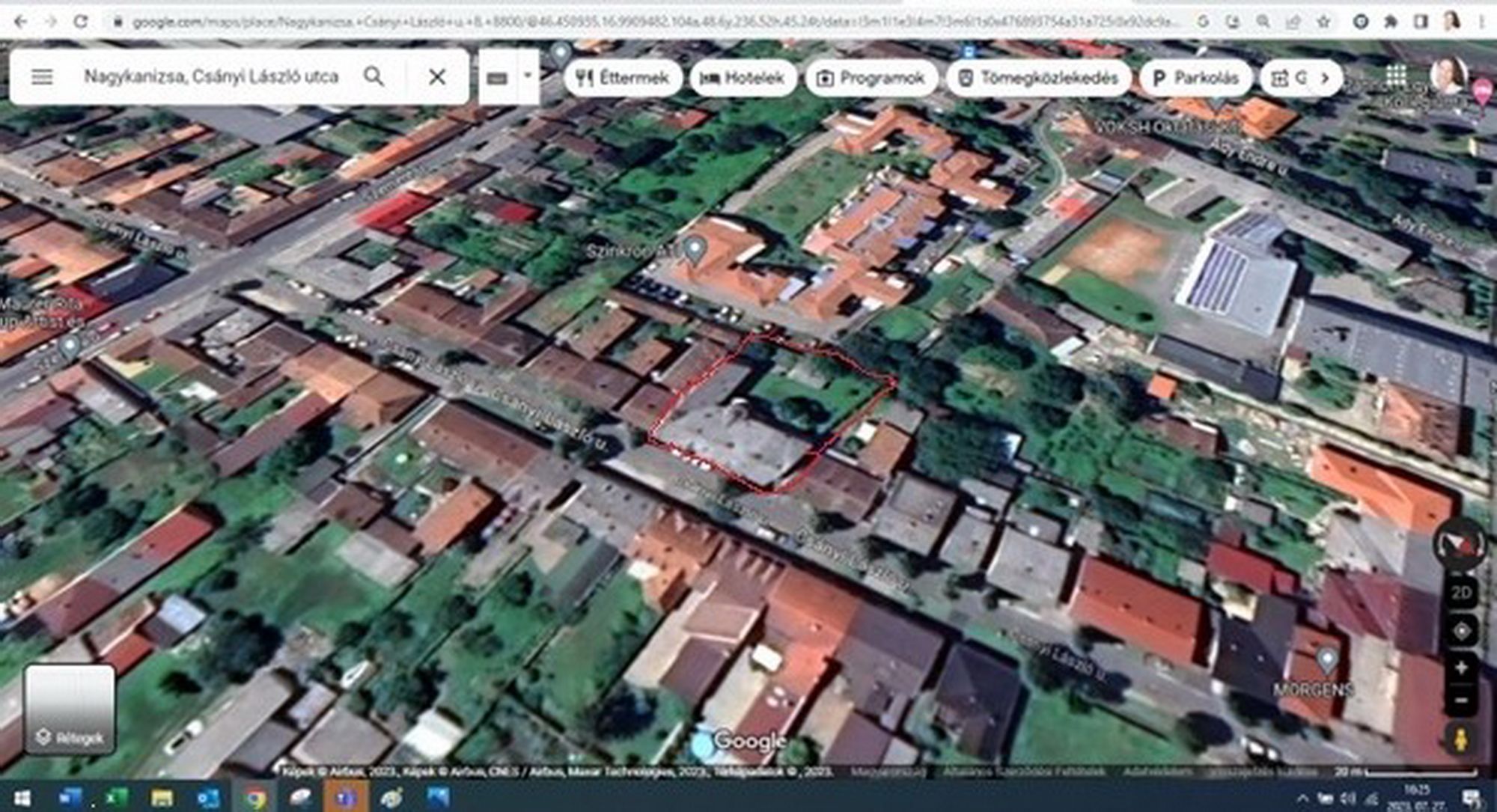Choose the Parkolás category chip

(1195, 78)
